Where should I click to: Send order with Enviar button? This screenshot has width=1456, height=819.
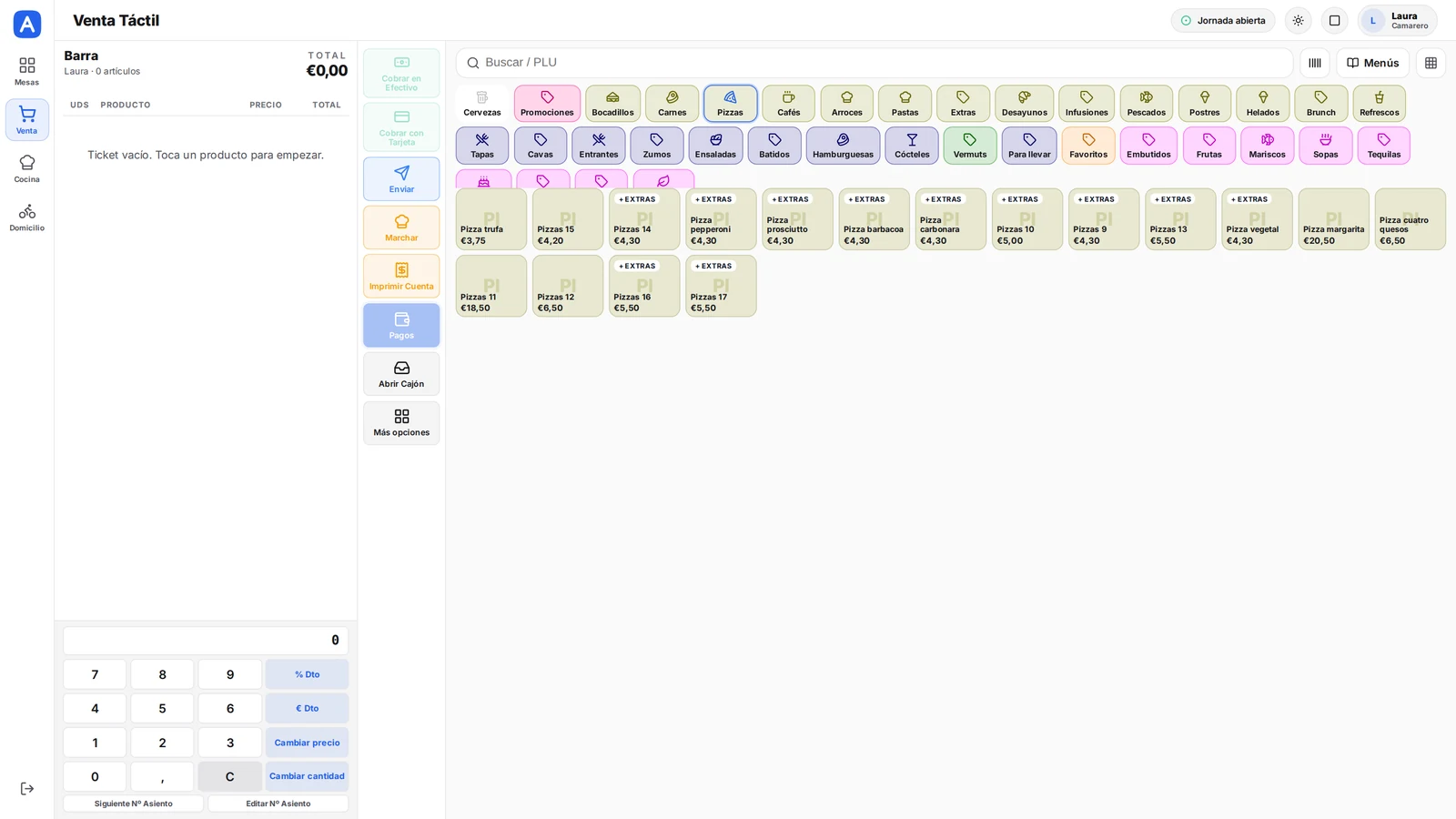pos(401,179)
